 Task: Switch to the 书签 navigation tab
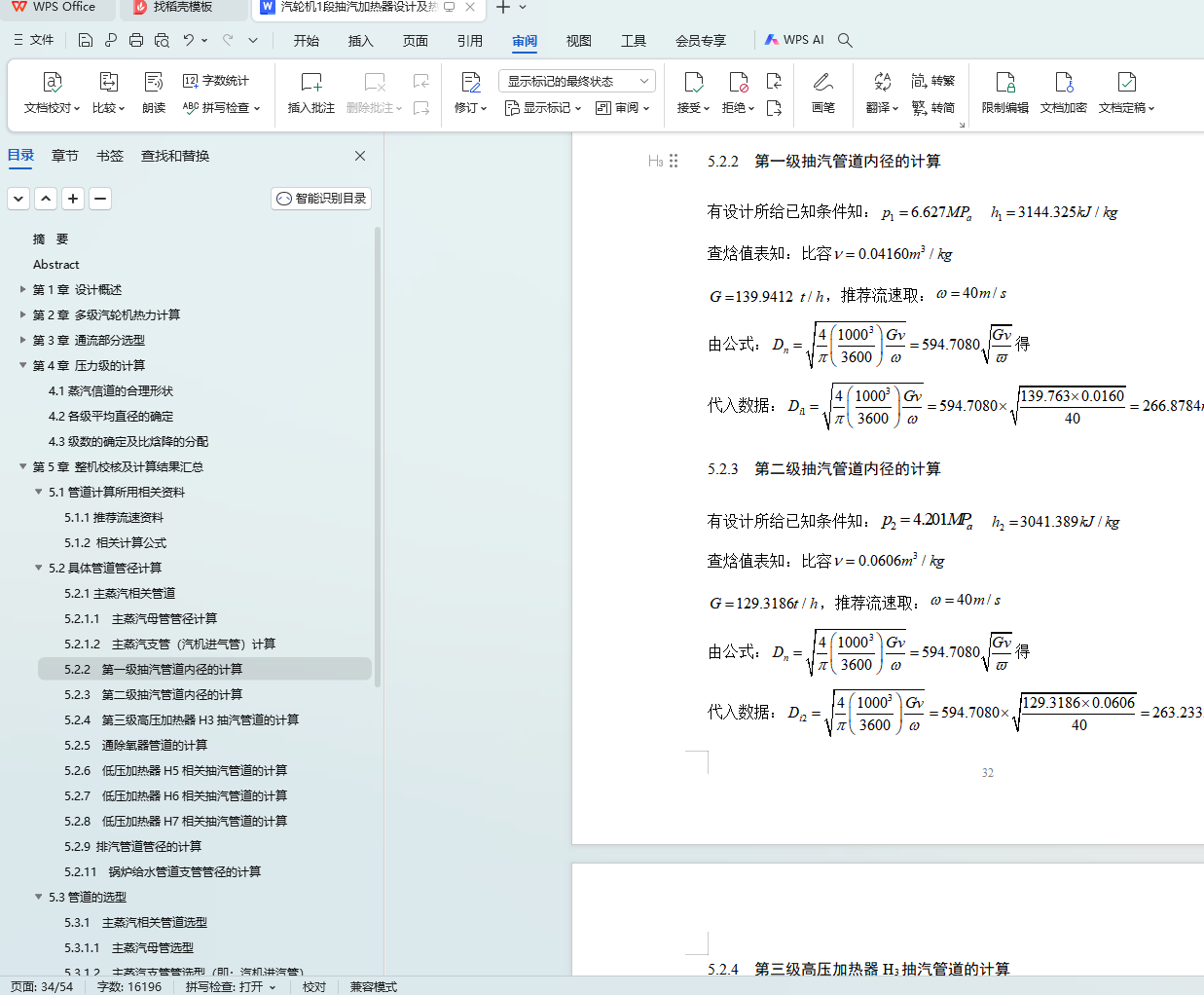coord(110,156)
